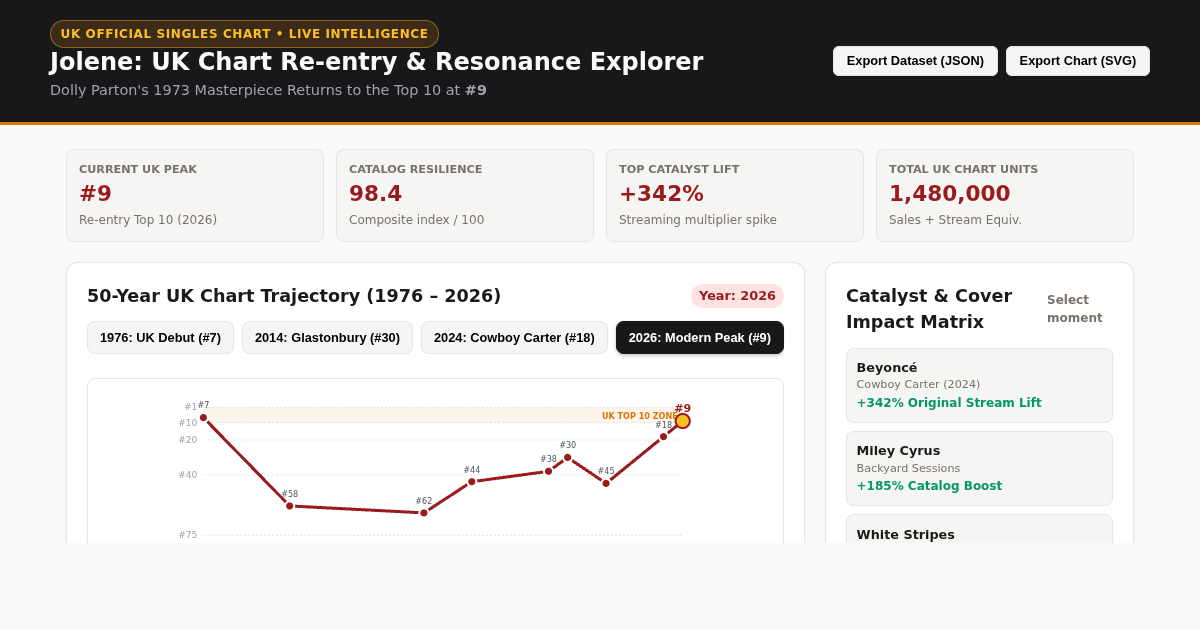
Task: Click the #20 axis label
Action: pyautogui.click(x=188, y=440)
